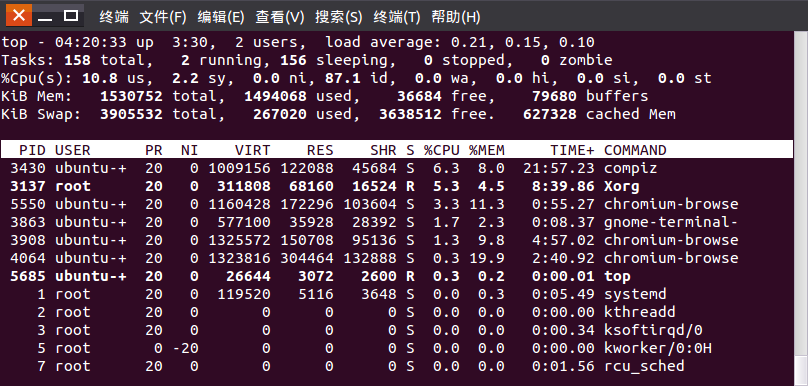Select the kthreadd process name

tap(639, 312)
